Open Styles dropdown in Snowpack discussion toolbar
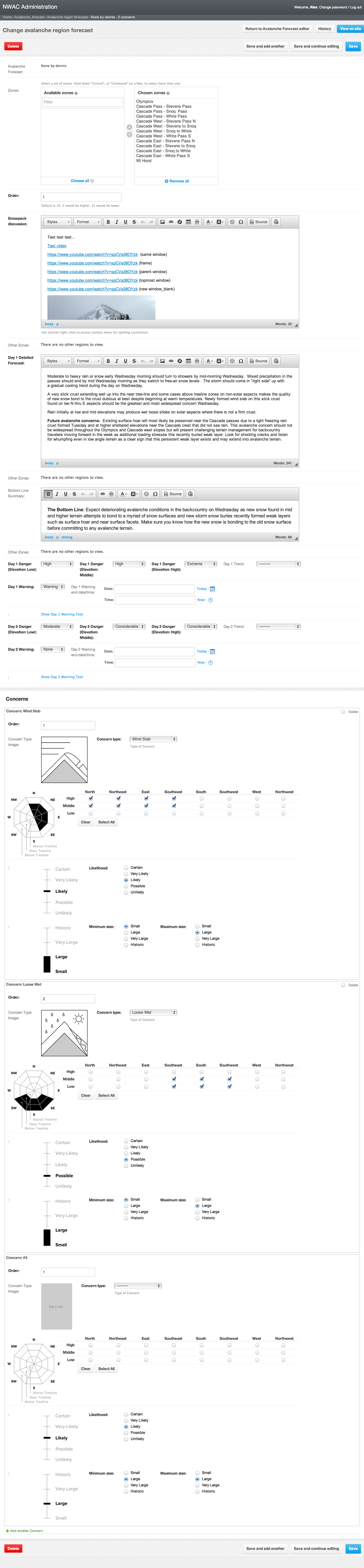 (58, 221)
